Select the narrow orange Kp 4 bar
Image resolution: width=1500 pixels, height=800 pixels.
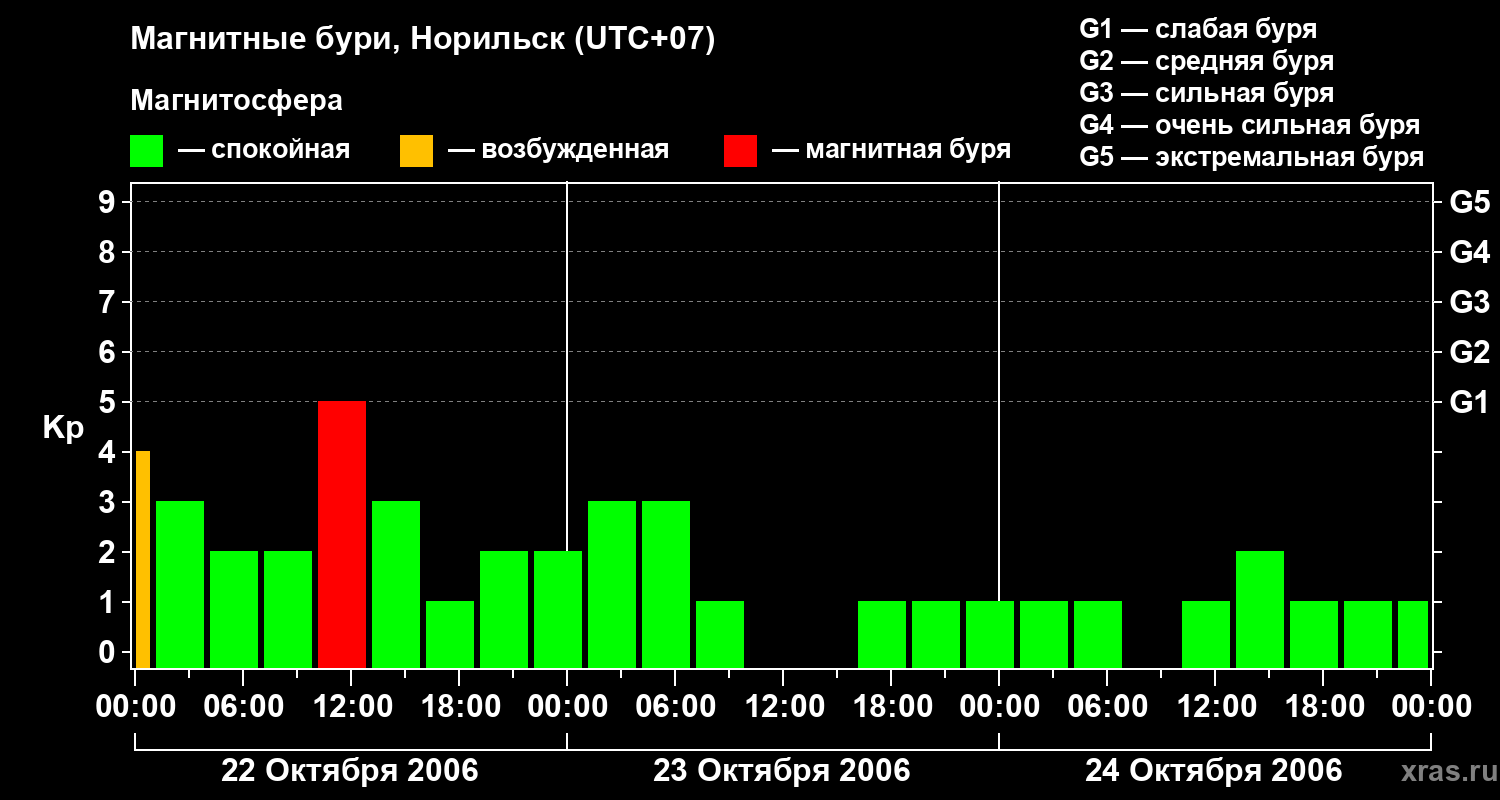click(x=143, y=560)
